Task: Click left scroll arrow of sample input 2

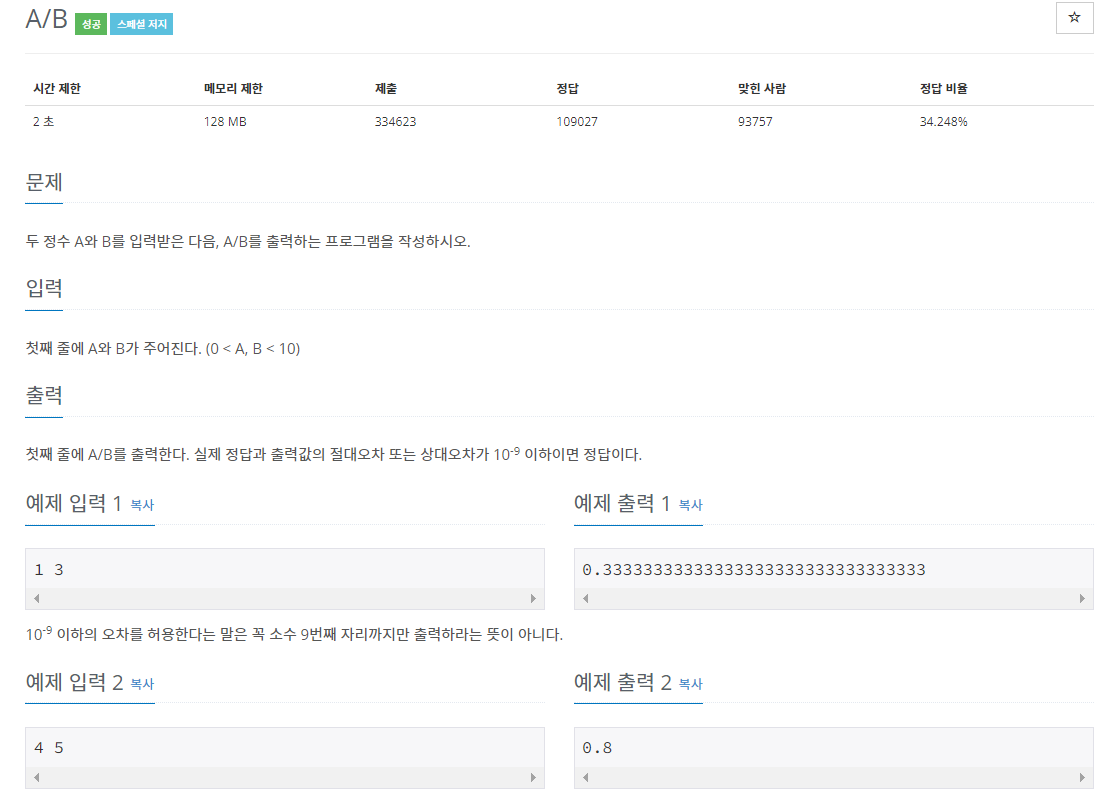Action: [37, 777]
